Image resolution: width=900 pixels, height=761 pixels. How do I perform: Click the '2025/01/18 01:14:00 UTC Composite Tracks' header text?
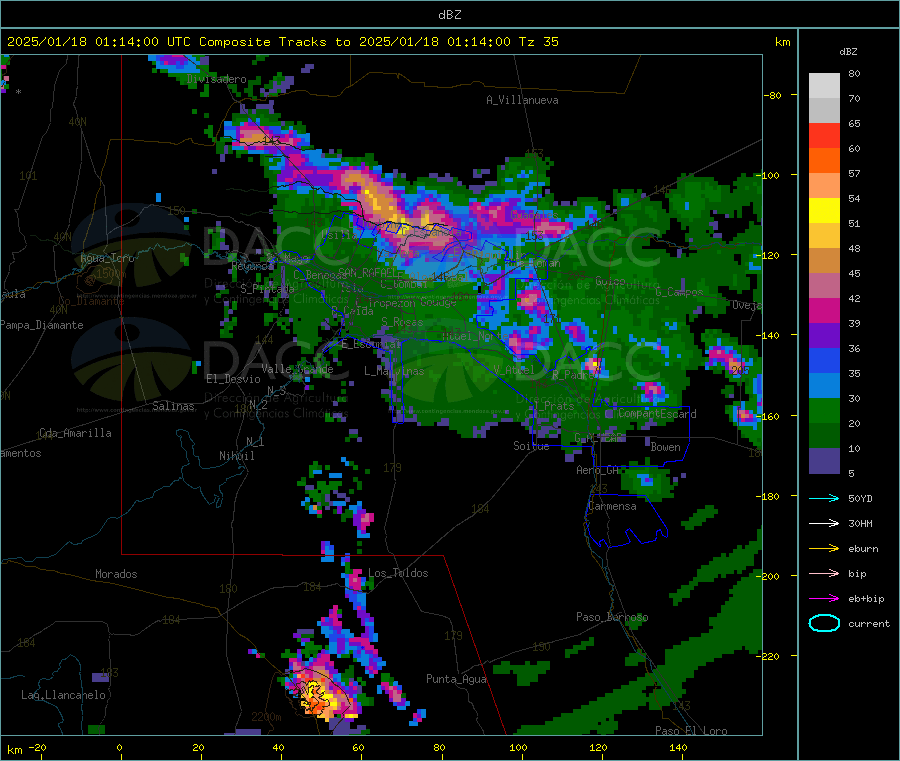pos(166,42)
